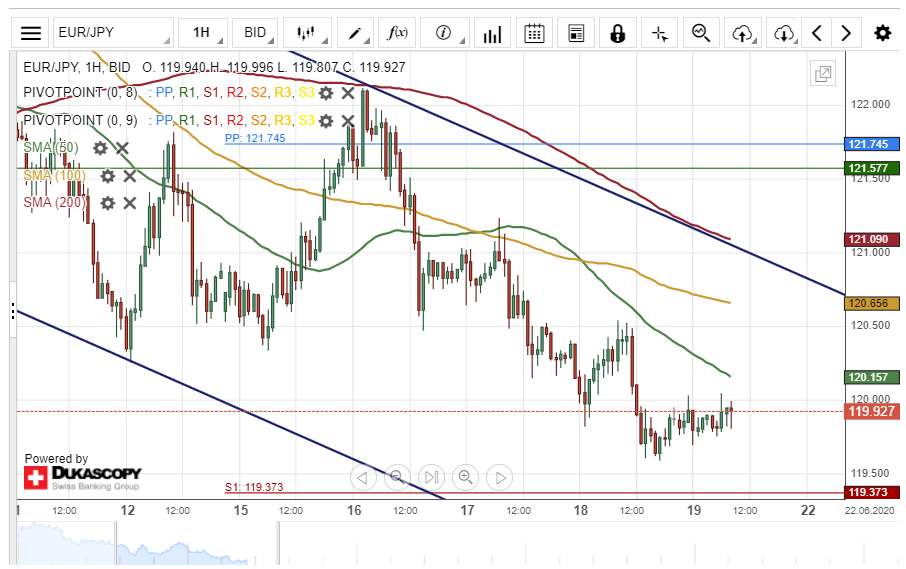Click the EUR/JPY, 1H, BID chart title
Screen dimensions: 906x569
[x=77, y=68]
